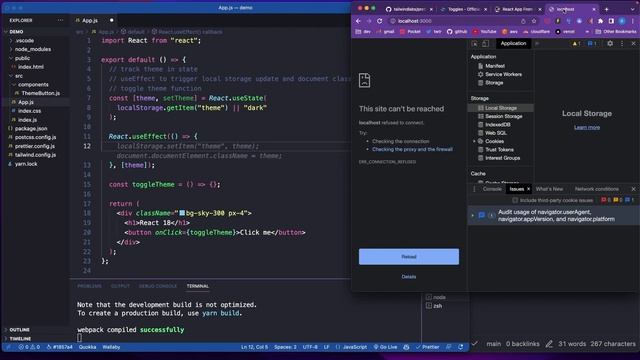The height and width of the screenshot is (360, 640).
Task: Click the Quokka status bar item
Action: pyautogui.click(x=87, y=347)
